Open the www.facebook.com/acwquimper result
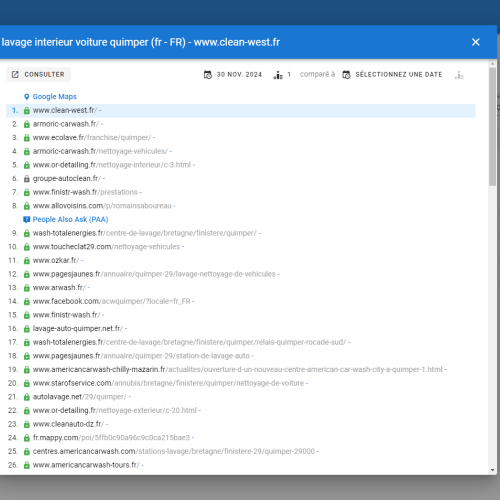The image size is (500, 500). point(112,301)
